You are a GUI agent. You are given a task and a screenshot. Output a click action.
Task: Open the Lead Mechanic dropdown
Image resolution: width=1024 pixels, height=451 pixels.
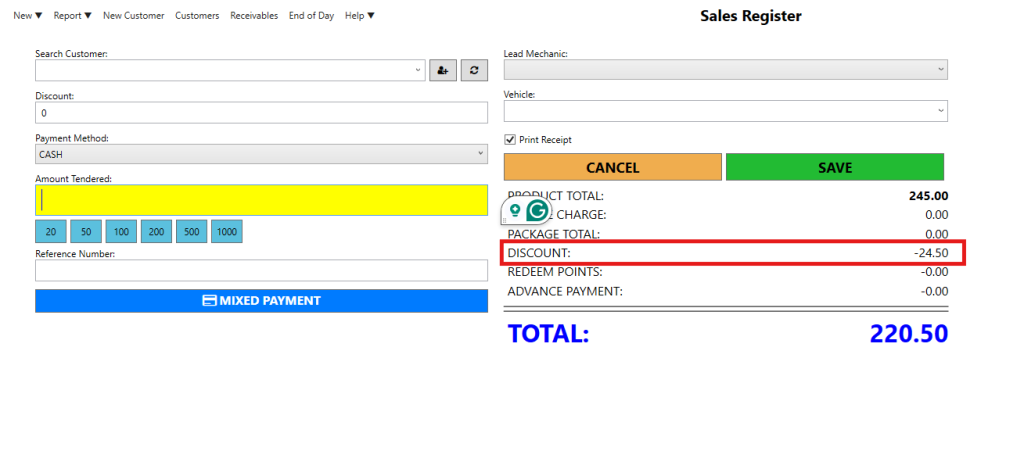(x=940, y=70)
